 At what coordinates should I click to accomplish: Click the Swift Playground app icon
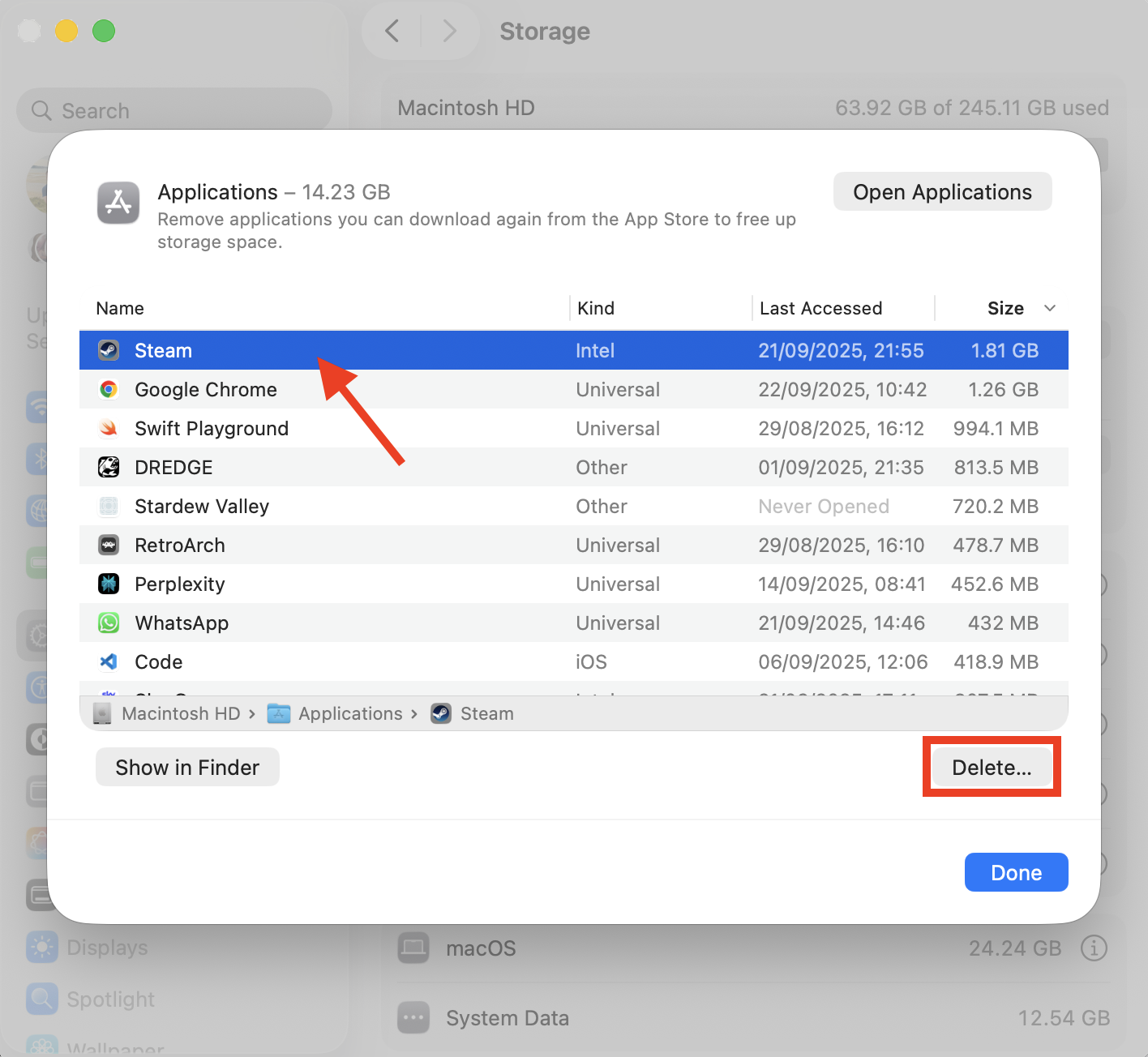(109, 428)
